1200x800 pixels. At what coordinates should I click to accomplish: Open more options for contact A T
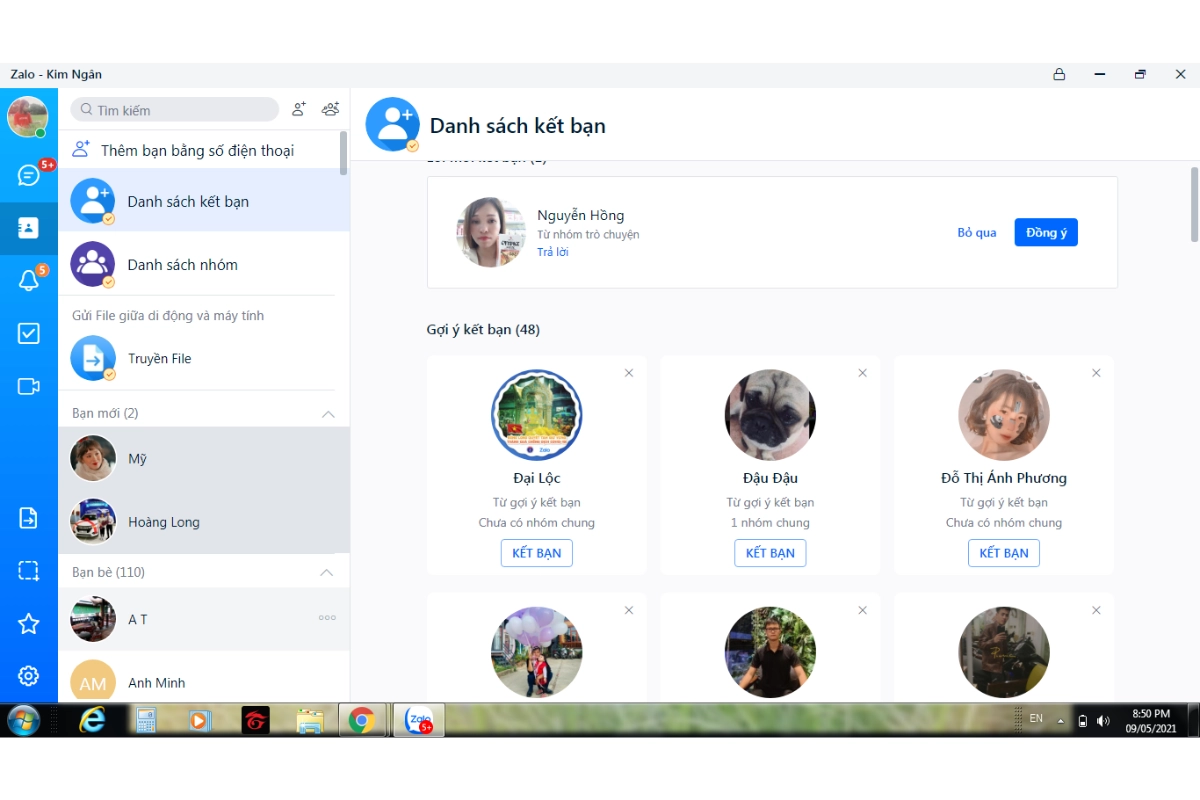327,618
